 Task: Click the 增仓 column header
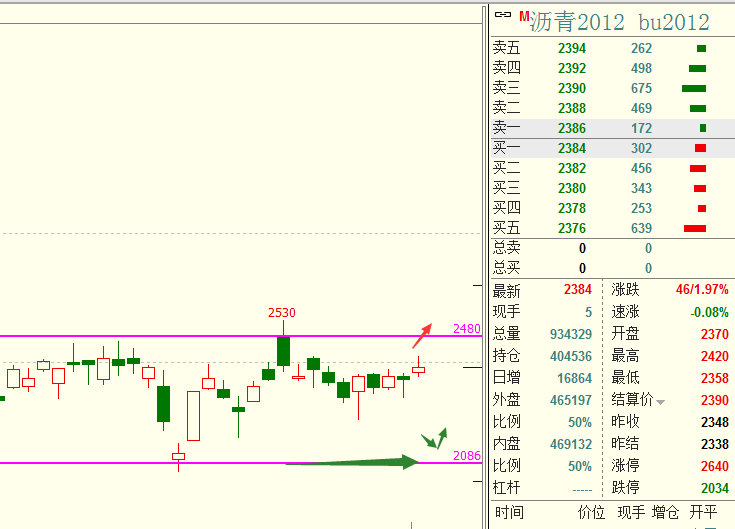coord(666,512)
